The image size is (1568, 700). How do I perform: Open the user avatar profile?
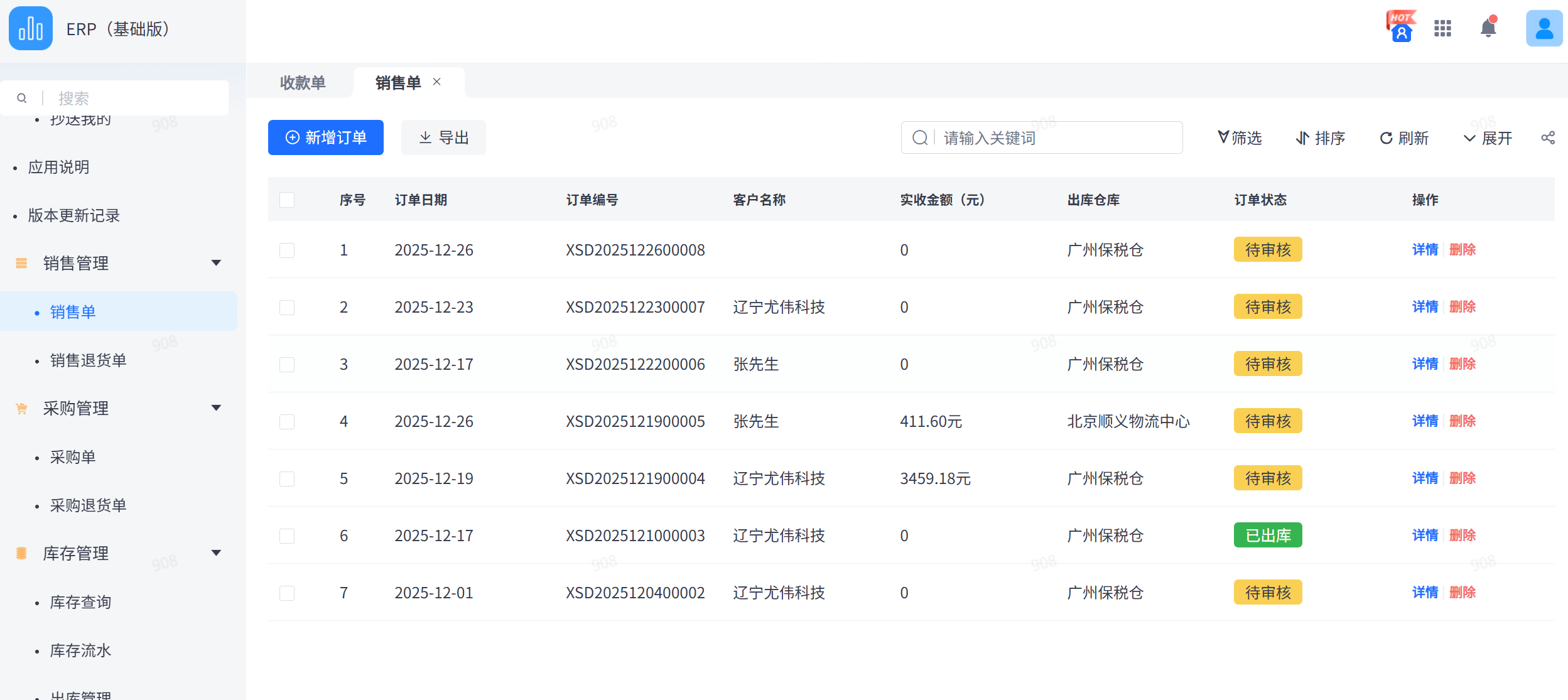(x=1544, y=28)
